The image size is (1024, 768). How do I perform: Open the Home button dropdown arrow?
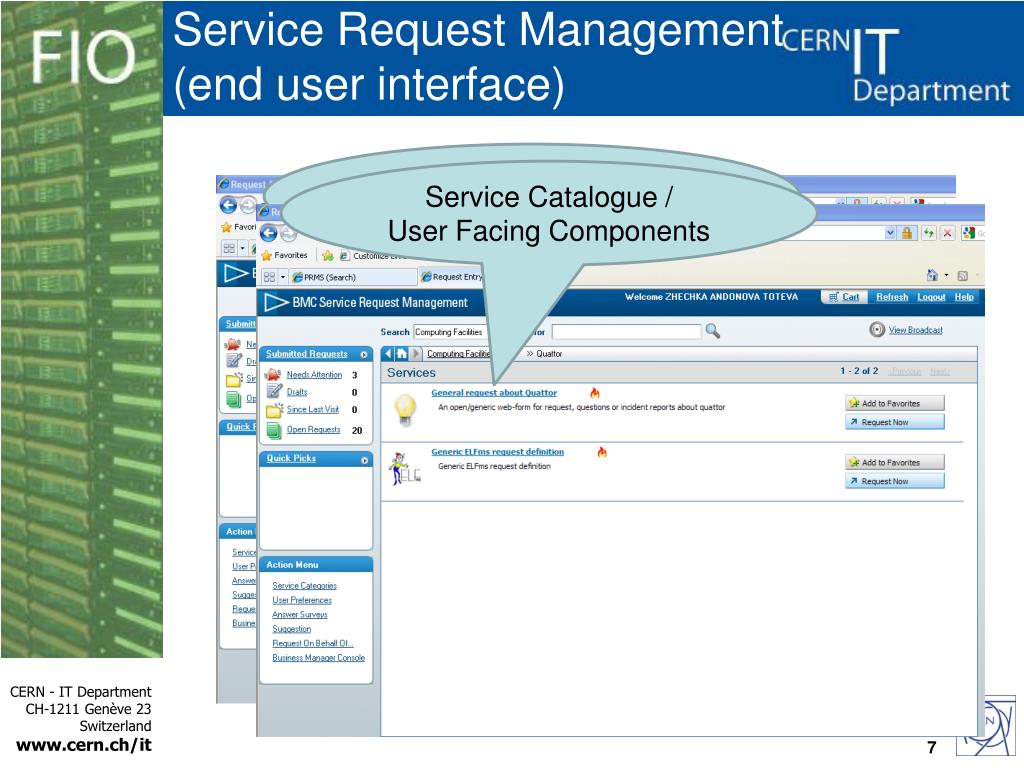[x=946, y=275]
